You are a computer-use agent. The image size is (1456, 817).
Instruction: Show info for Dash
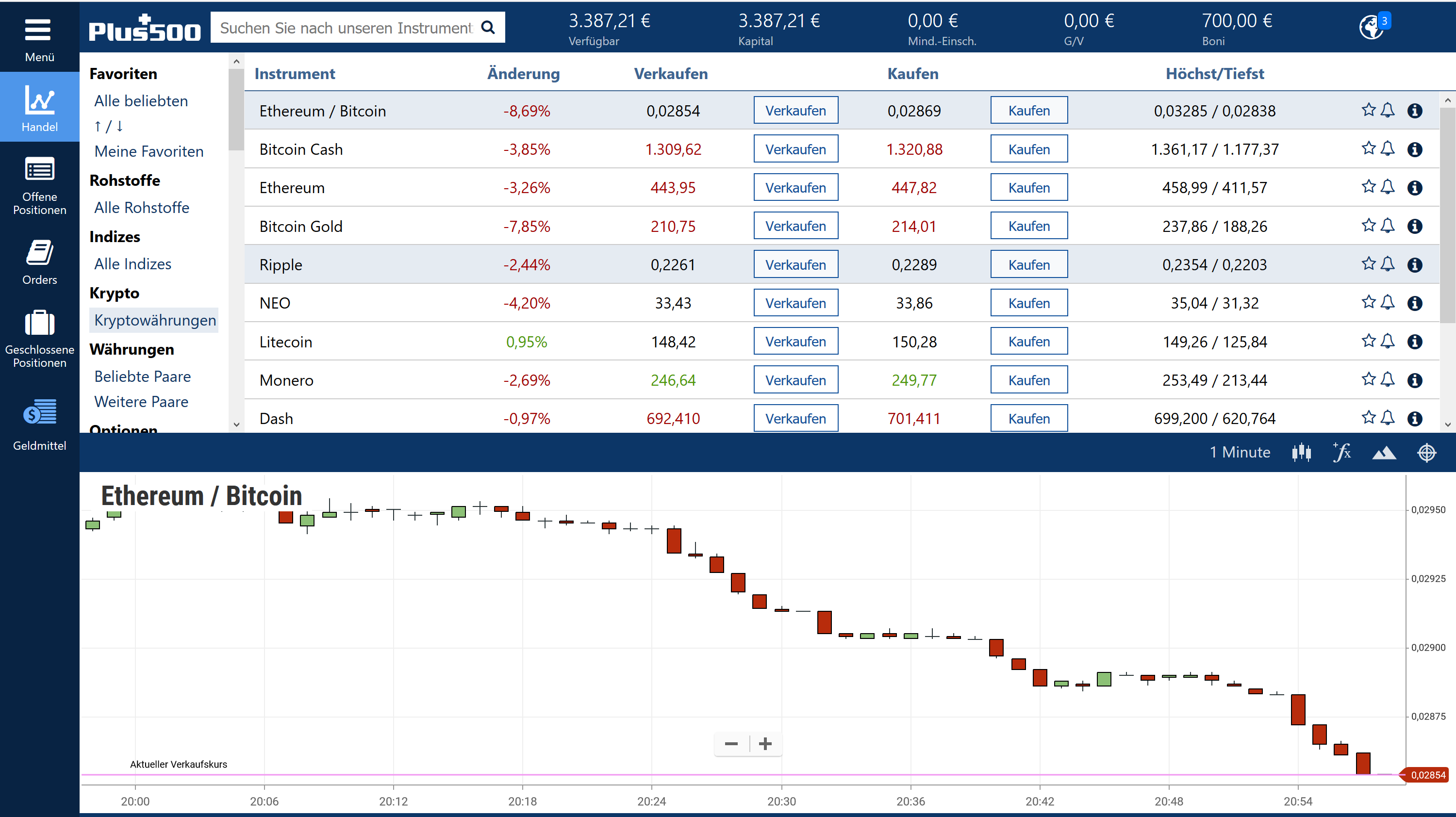(x=1415, y=418)
